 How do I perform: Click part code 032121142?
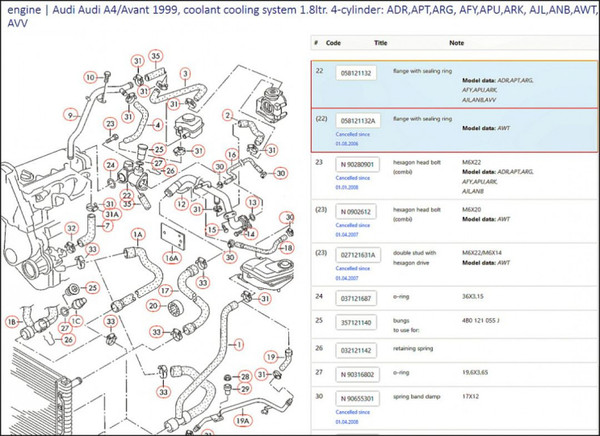(x=356, y=351)
